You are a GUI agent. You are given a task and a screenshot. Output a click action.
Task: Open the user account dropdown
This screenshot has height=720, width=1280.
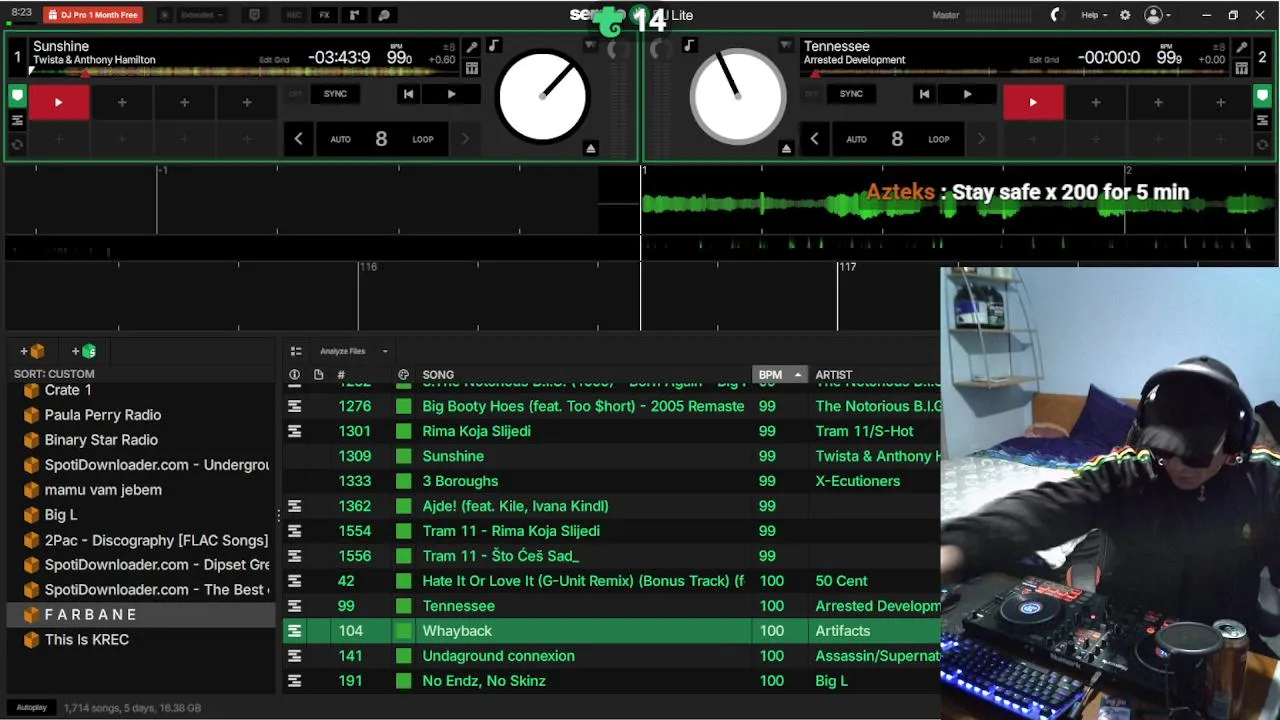pos(1158,15)
